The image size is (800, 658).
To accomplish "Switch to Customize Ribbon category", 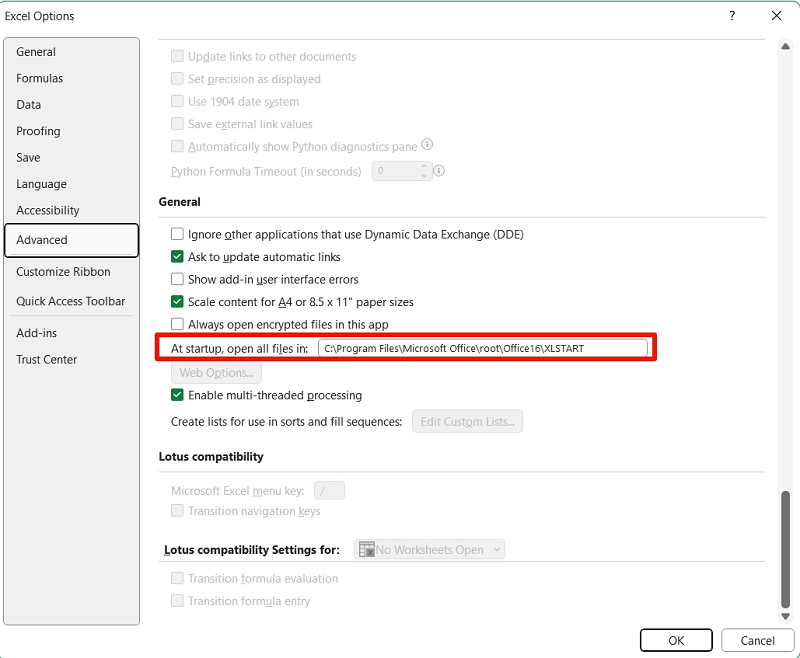I will pos(63,272).
